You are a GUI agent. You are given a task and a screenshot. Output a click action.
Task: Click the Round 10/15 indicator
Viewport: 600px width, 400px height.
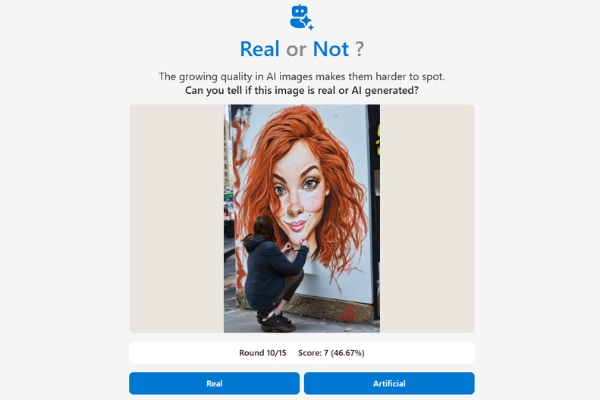[262, 353]
